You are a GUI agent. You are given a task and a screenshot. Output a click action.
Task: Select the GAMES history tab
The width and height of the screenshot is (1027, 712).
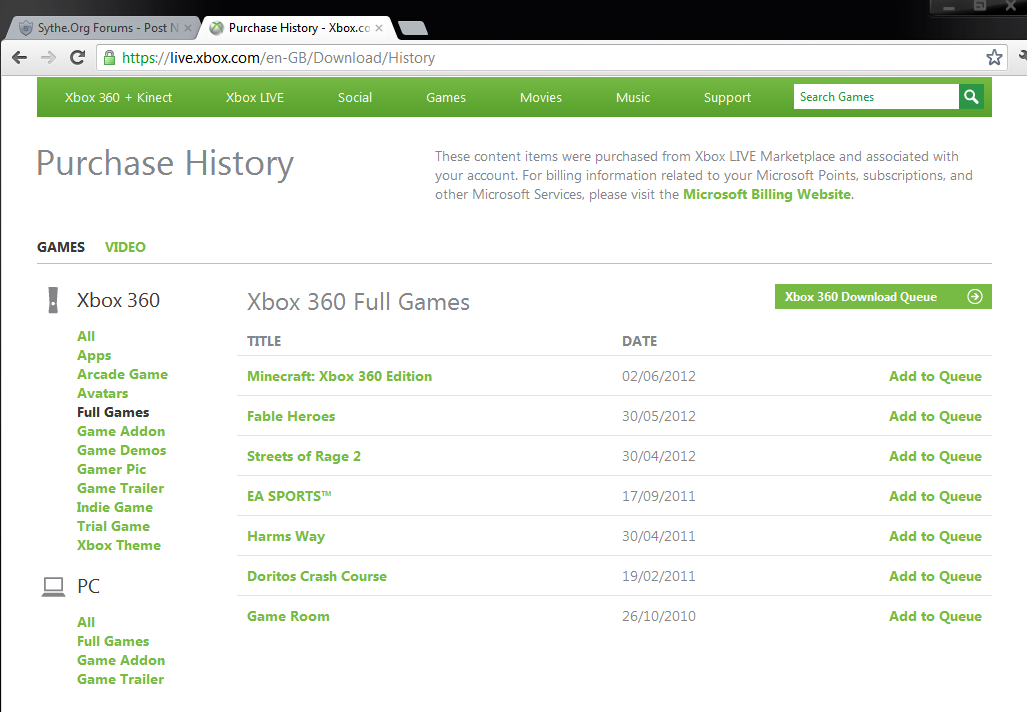pyautogui.click(x=61, y=247)
